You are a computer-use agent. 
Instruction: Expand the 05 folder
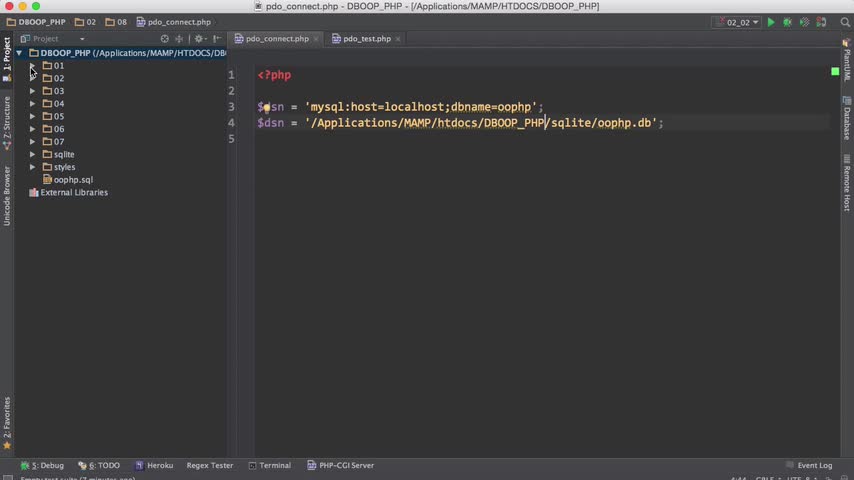(33, 116)
